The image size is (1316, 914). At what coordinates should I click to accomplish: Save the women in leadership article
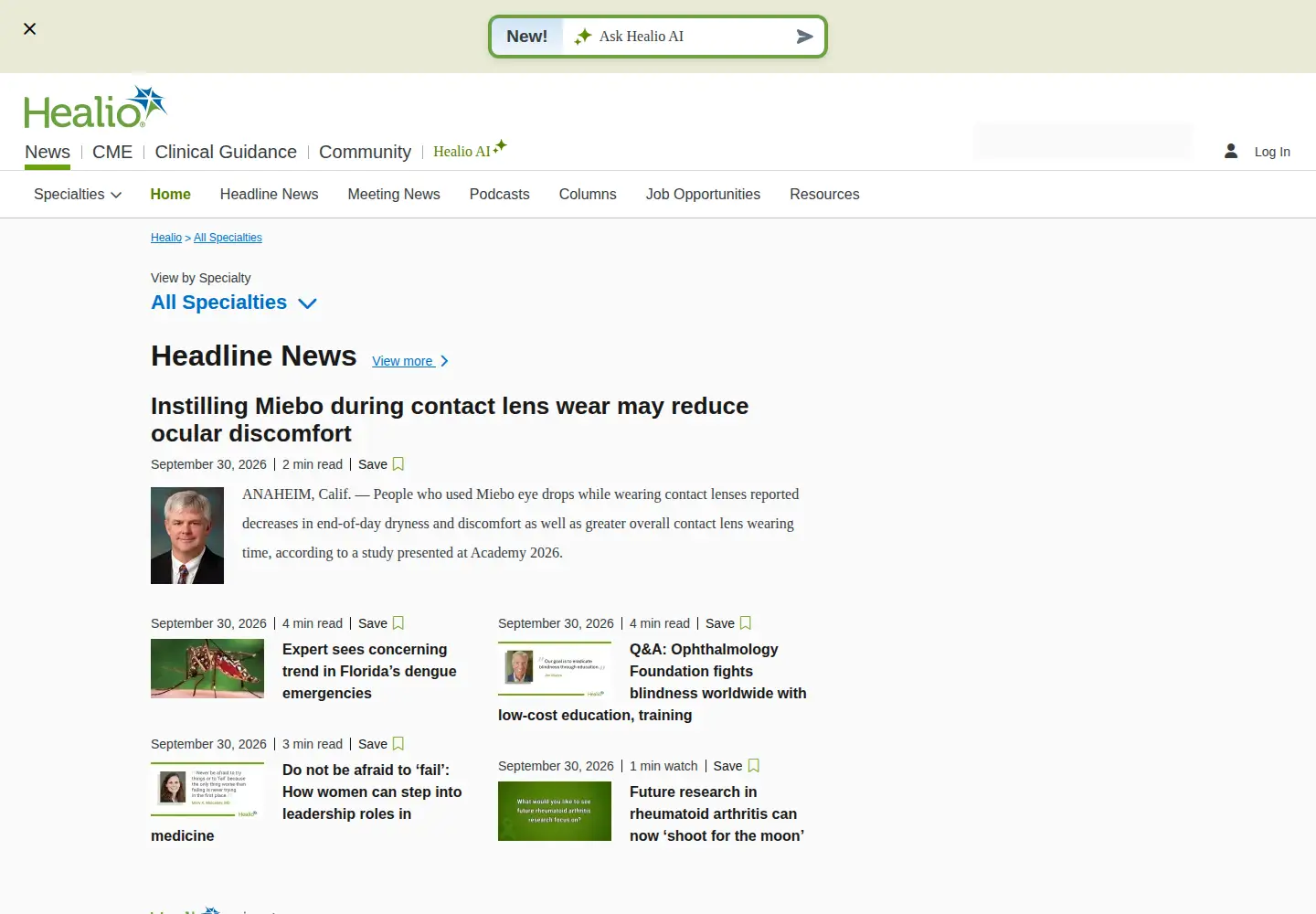pyautogui.click(x=381, y=744)
